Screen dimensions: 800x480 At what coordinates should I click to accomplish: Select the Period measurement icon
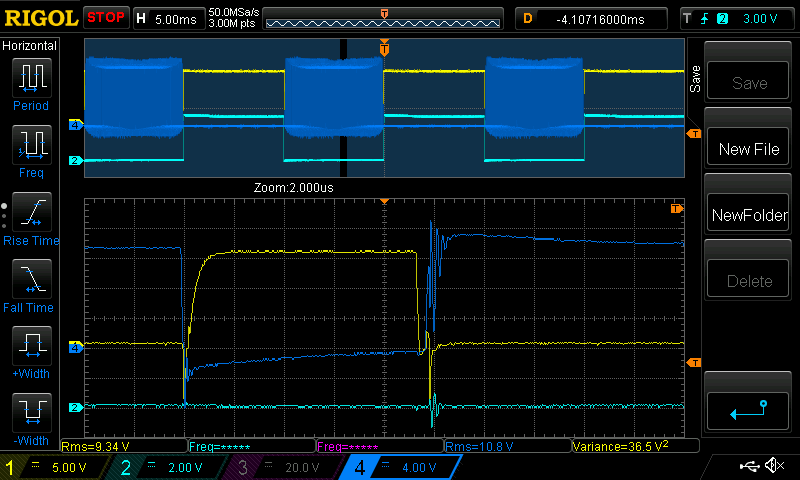point(30,84)
